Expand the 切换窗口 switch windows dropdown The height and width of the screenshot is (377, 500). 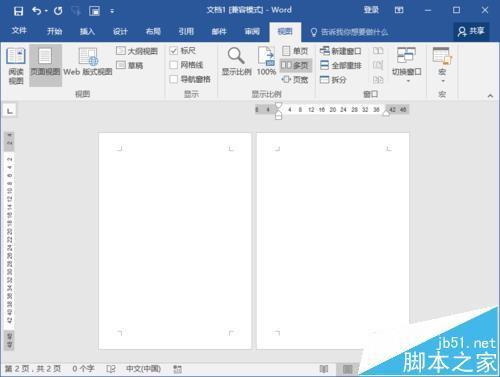tap(407, 65)
